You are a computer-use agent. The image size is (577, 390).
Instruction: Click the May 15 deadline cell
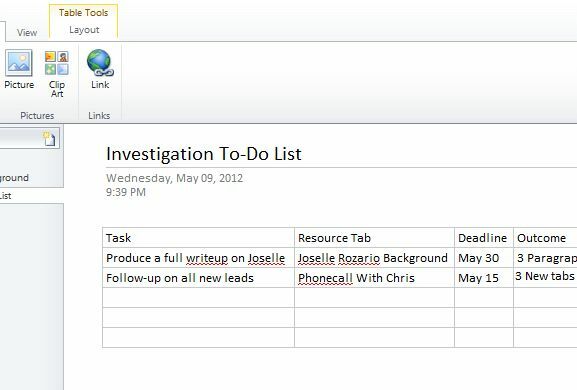pos(484,277)
